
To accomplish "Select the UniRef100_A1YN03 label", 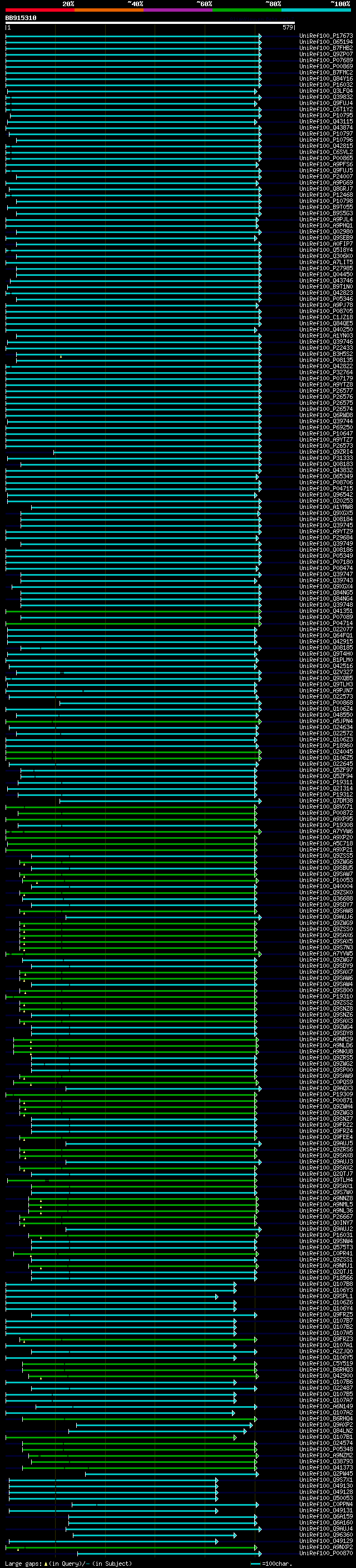I will 326,336.
